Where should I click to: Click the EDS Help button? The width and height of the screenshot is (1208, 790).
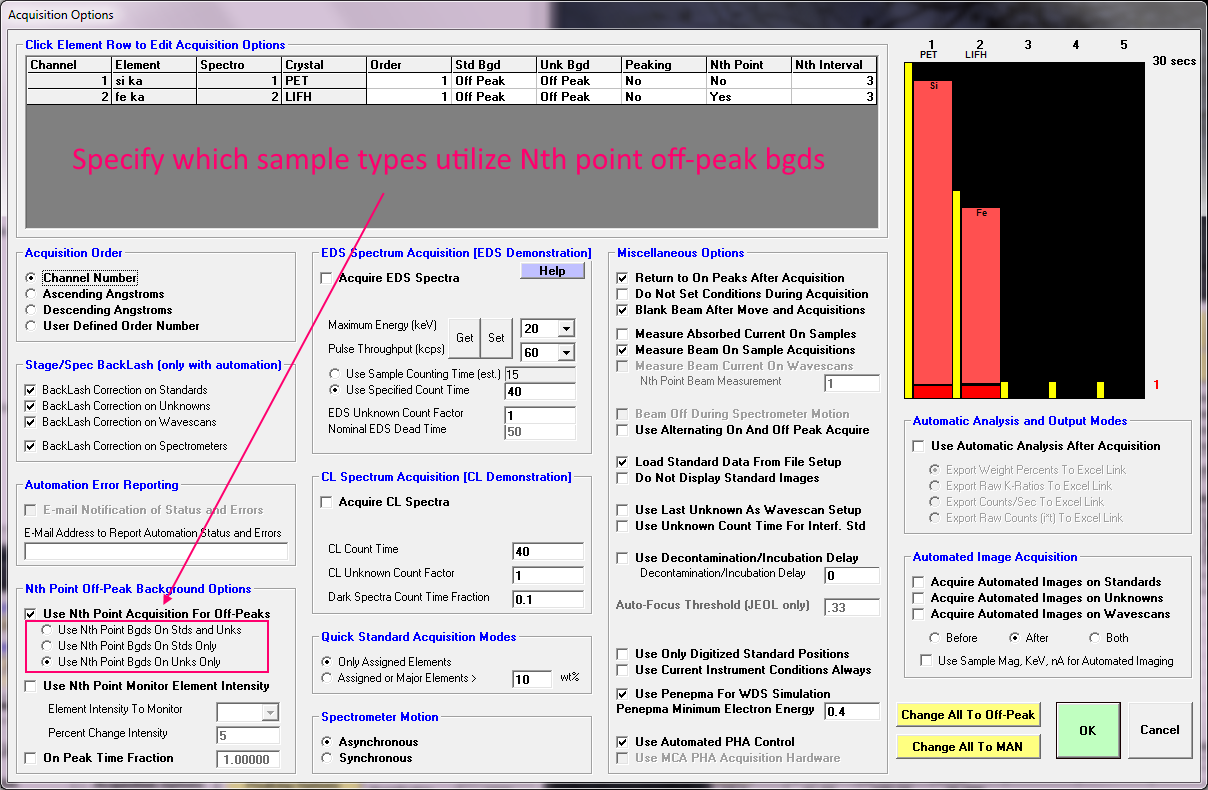click(x=552, y=271)
